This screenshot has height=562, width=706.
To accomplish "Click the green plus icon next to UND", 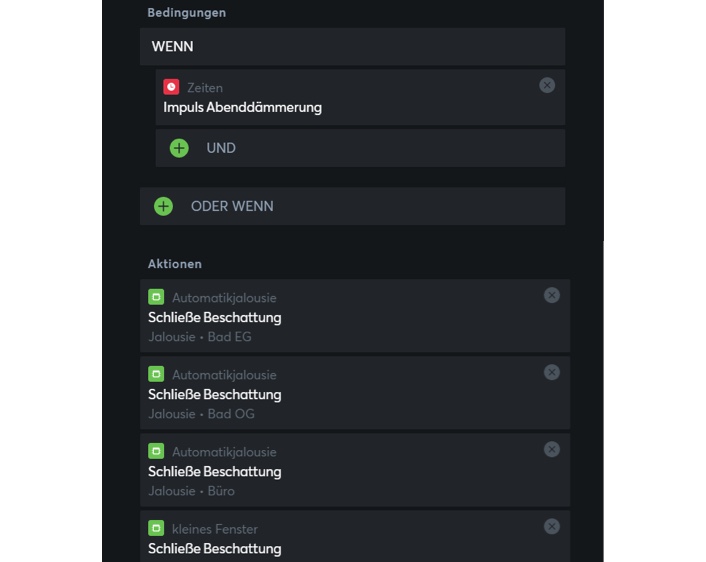I will (x=179, y=148).
